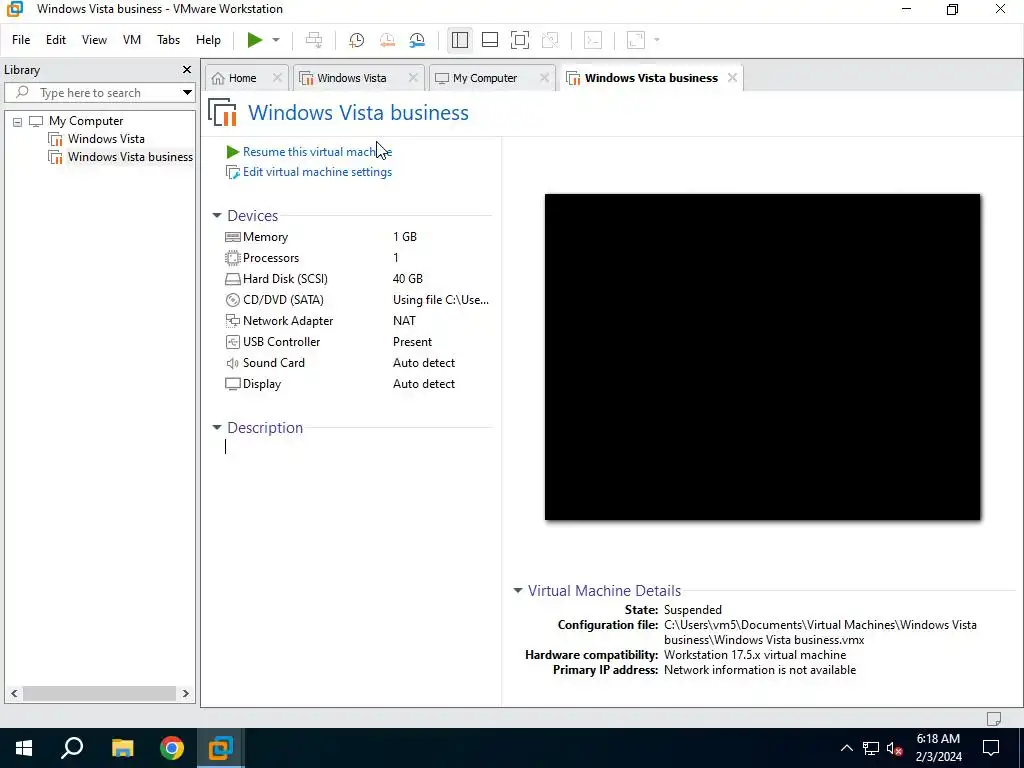Collapse the My Computer tree node
The image size is (1024, 768).
click(x=18, y=121)
